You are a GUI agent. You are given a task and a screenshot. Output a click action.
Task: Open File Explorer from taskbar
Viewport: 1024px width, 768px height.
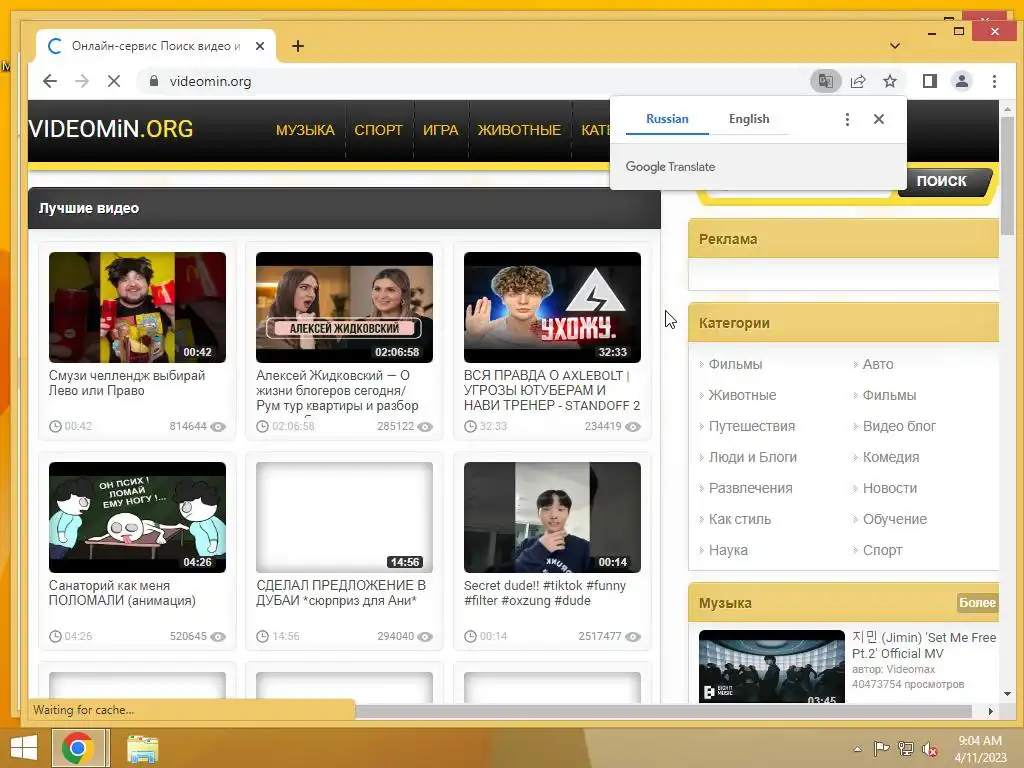[142, 748]
